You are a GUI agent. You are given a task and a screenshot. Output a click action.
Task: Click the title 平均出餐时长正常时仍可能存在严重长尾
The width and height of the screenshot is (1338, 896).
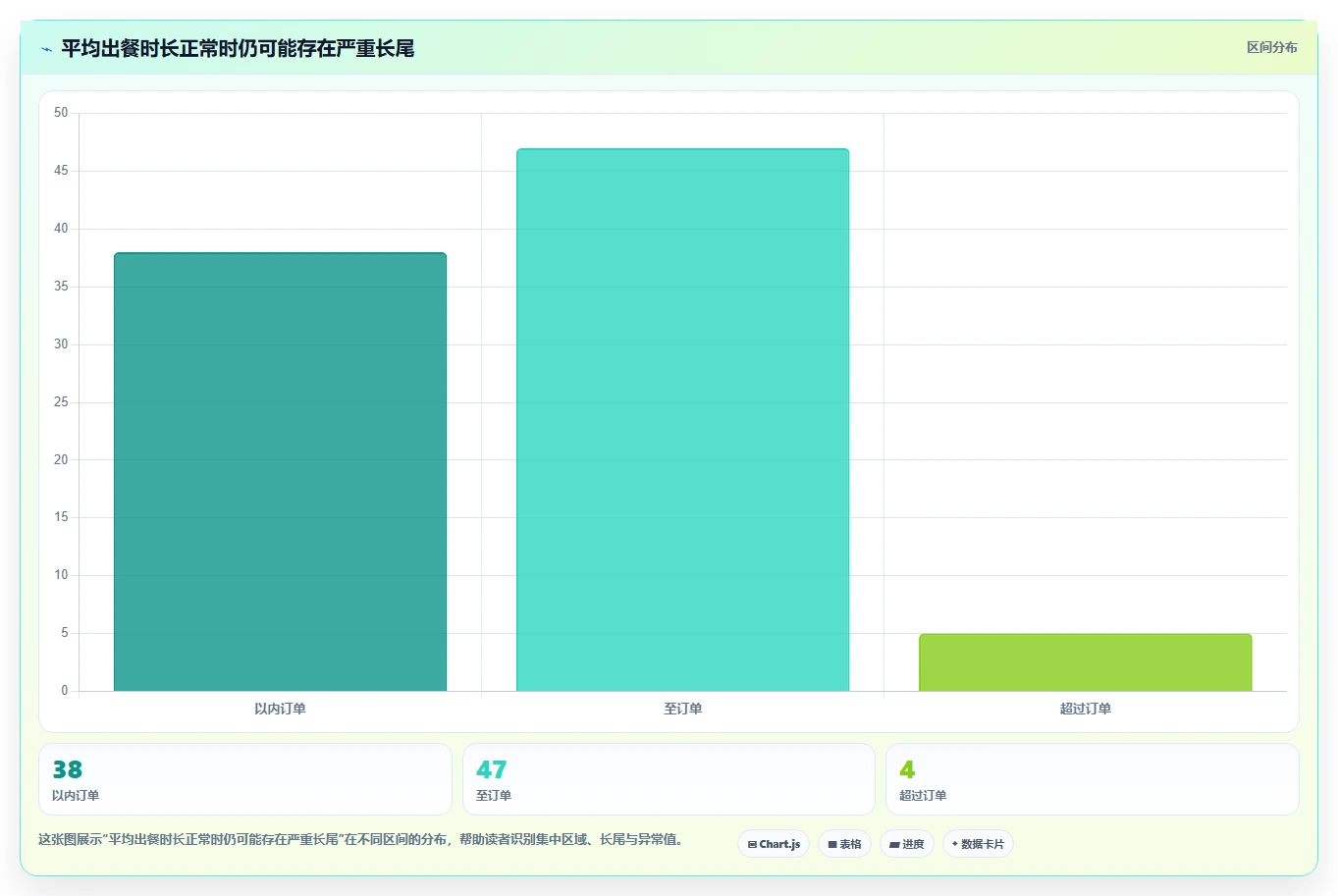click(x=238, y=48)
